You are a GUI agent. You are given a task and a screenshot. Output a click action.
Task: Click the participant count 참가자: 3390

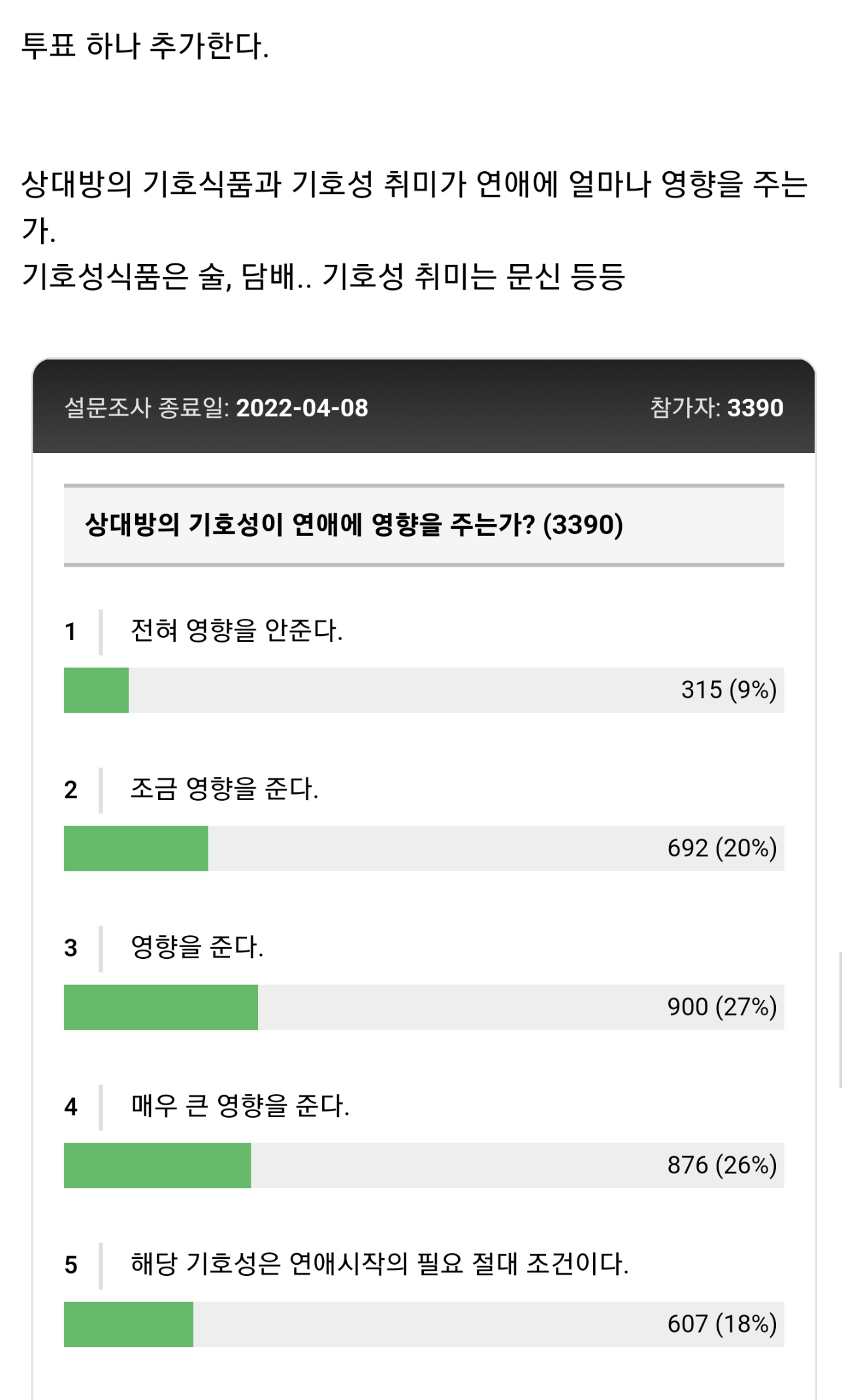click(x=717, y=408)
